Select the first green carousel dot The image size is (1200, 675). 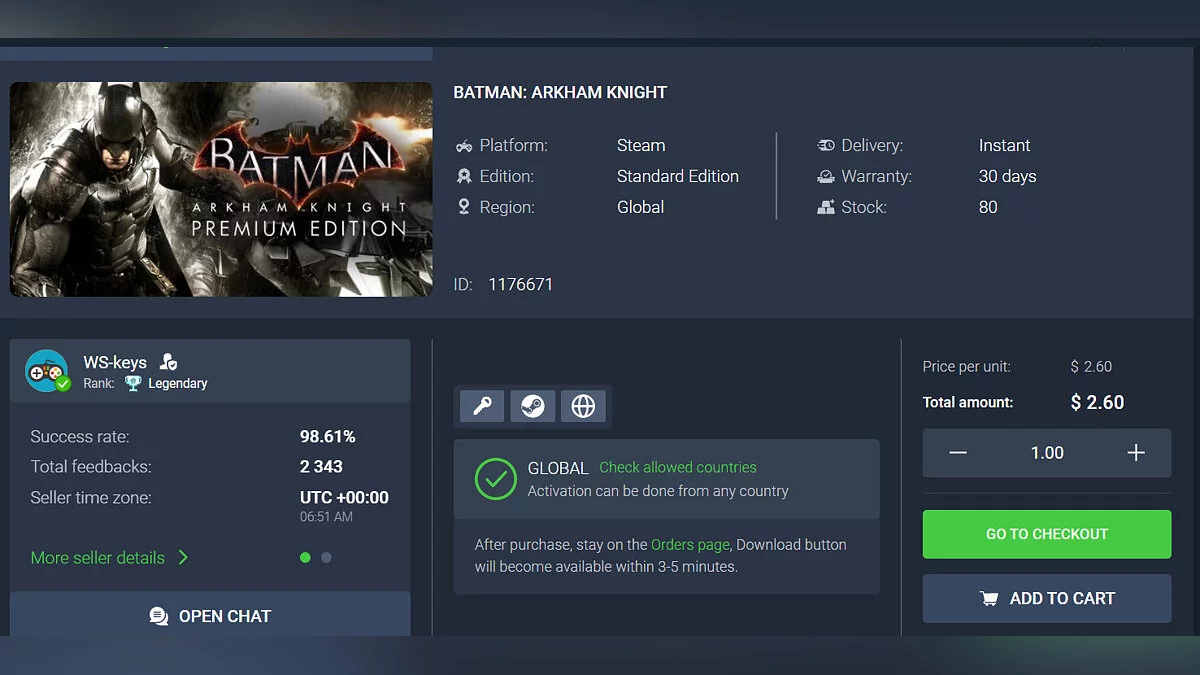pyautogui.click(x=305, y=557)
